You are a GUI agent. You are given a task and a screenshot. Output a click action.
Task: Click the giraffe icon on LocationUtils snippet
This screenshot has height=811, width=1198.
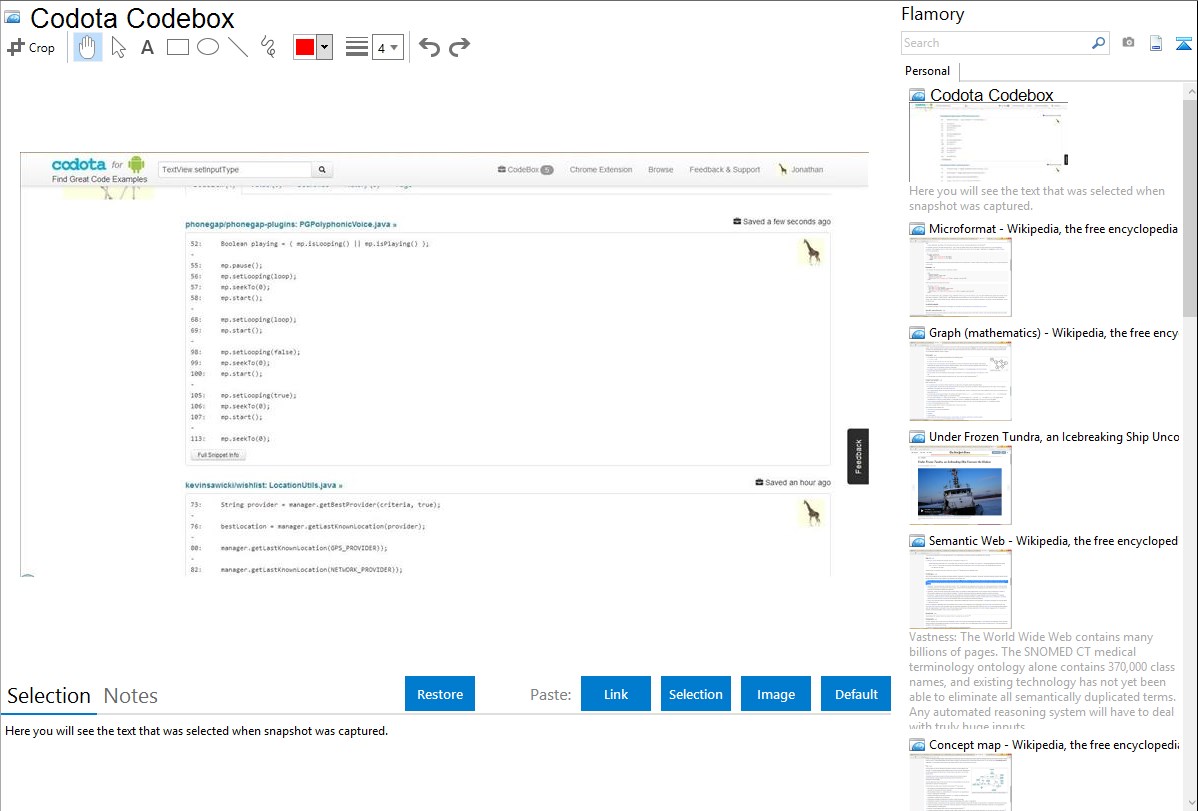point(811,512)
